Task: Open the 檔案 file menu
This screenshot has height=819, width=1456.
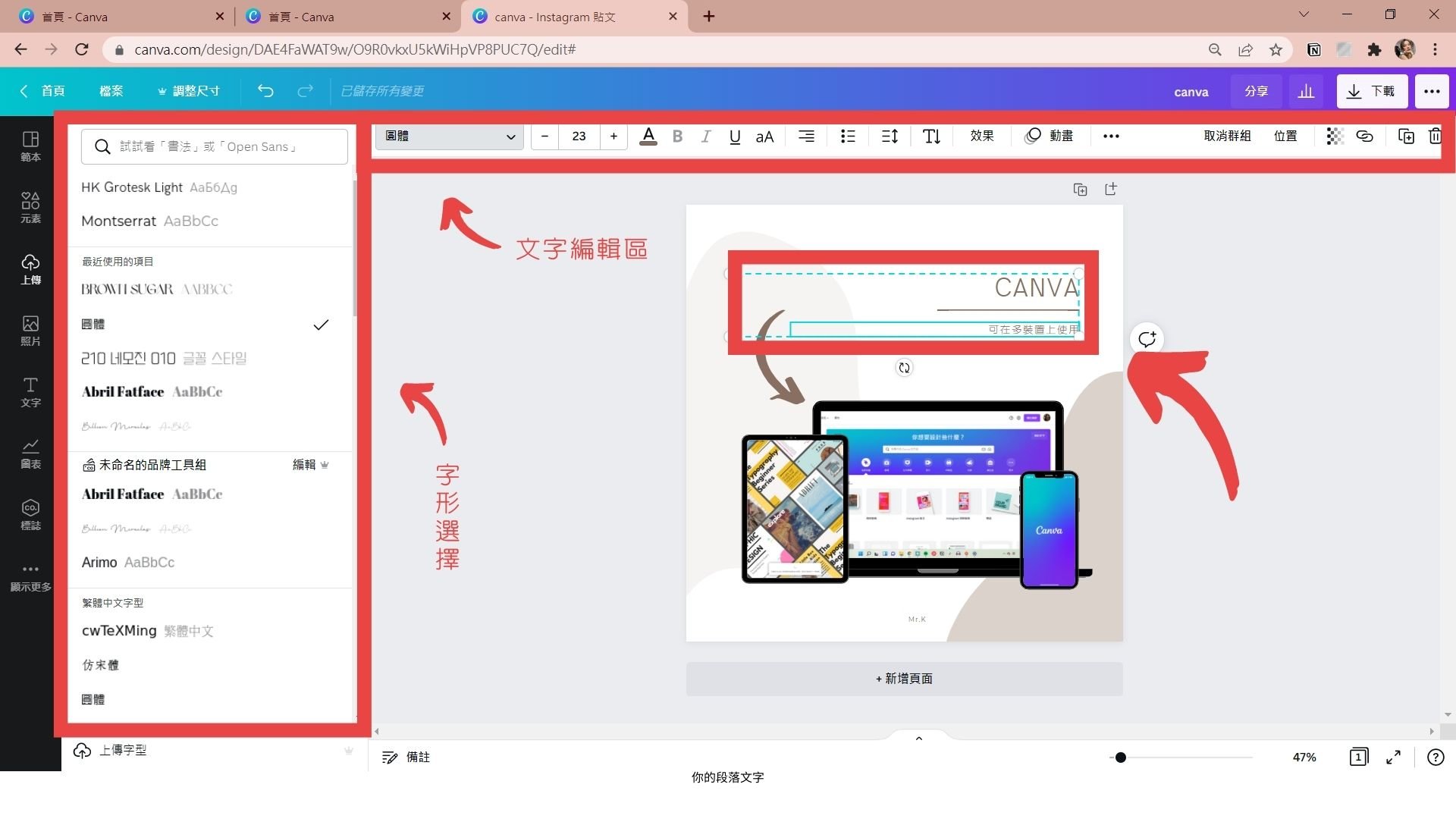Action: coord(111,91)
